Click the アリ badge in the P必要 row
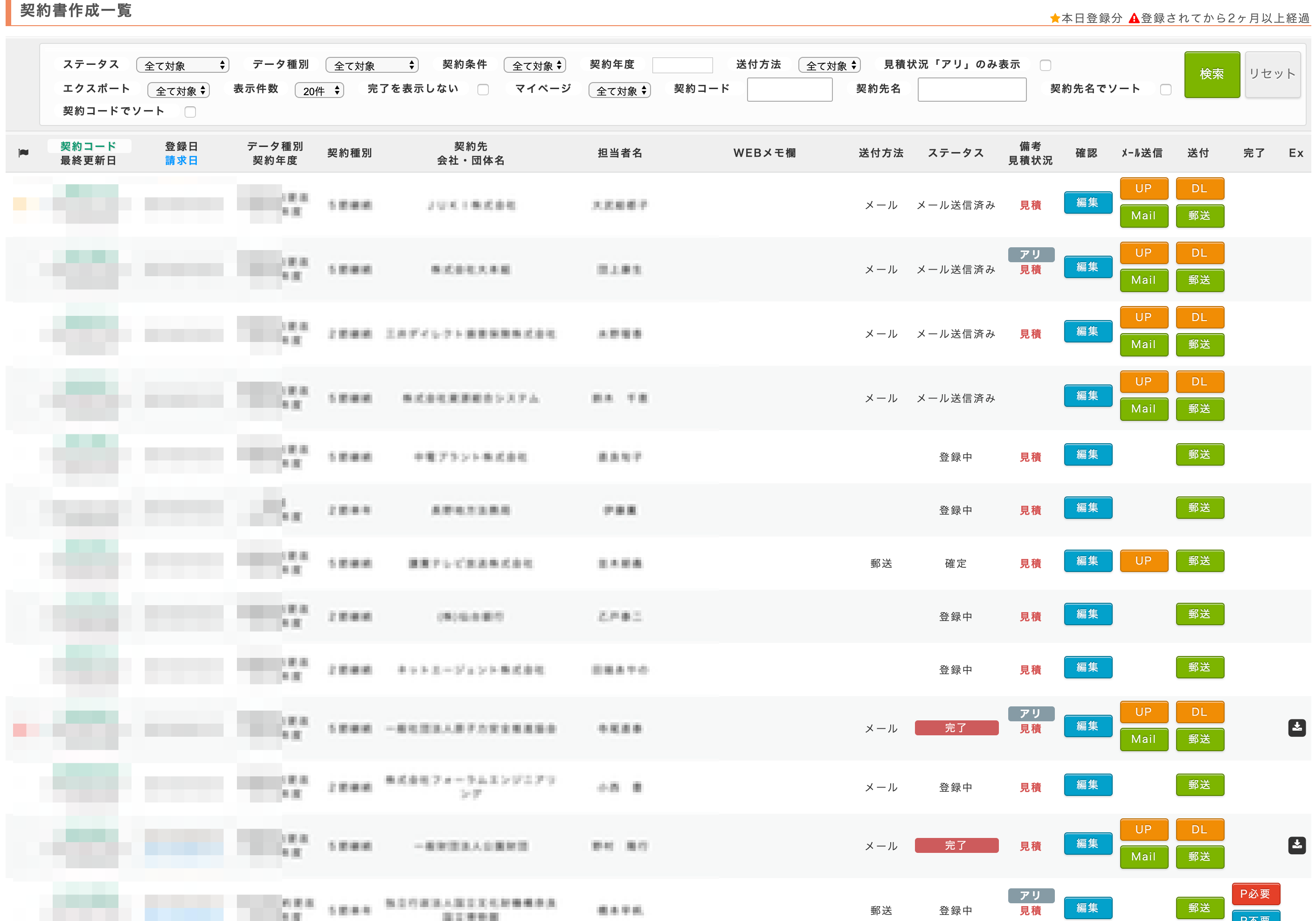 click(x=1031, y=896)
